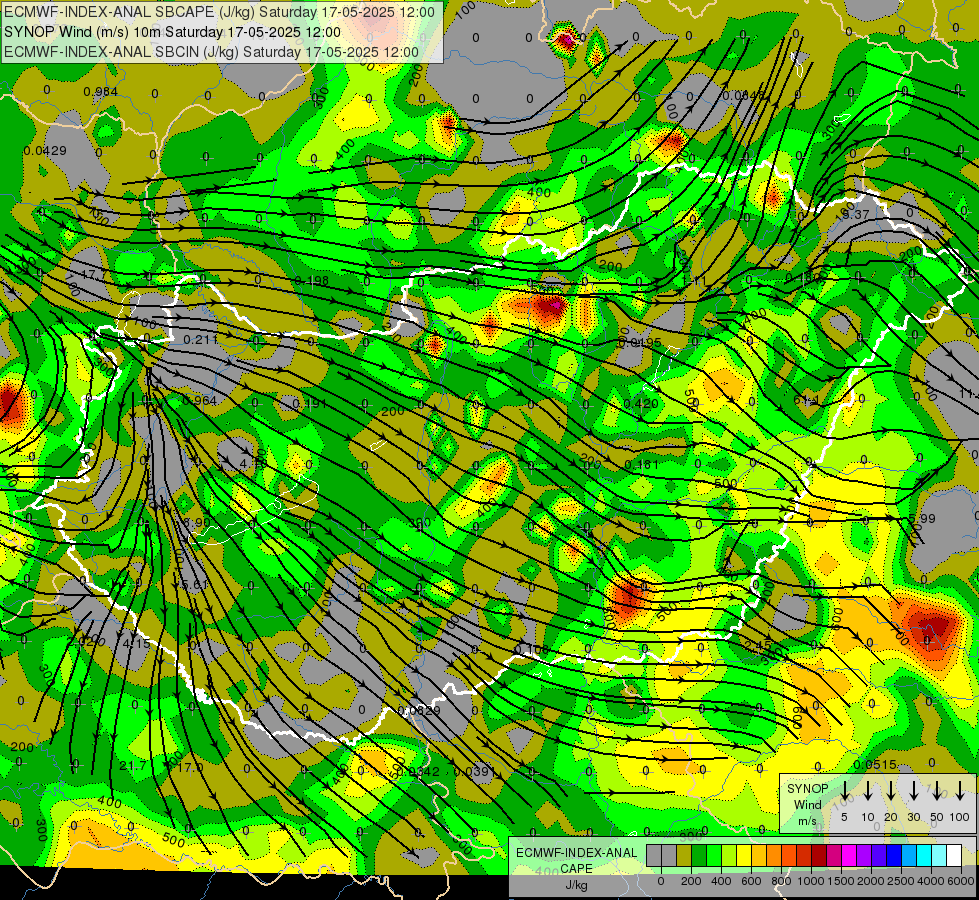
Task: Click the station value 21.7 on the map
Action: point(132,766)
